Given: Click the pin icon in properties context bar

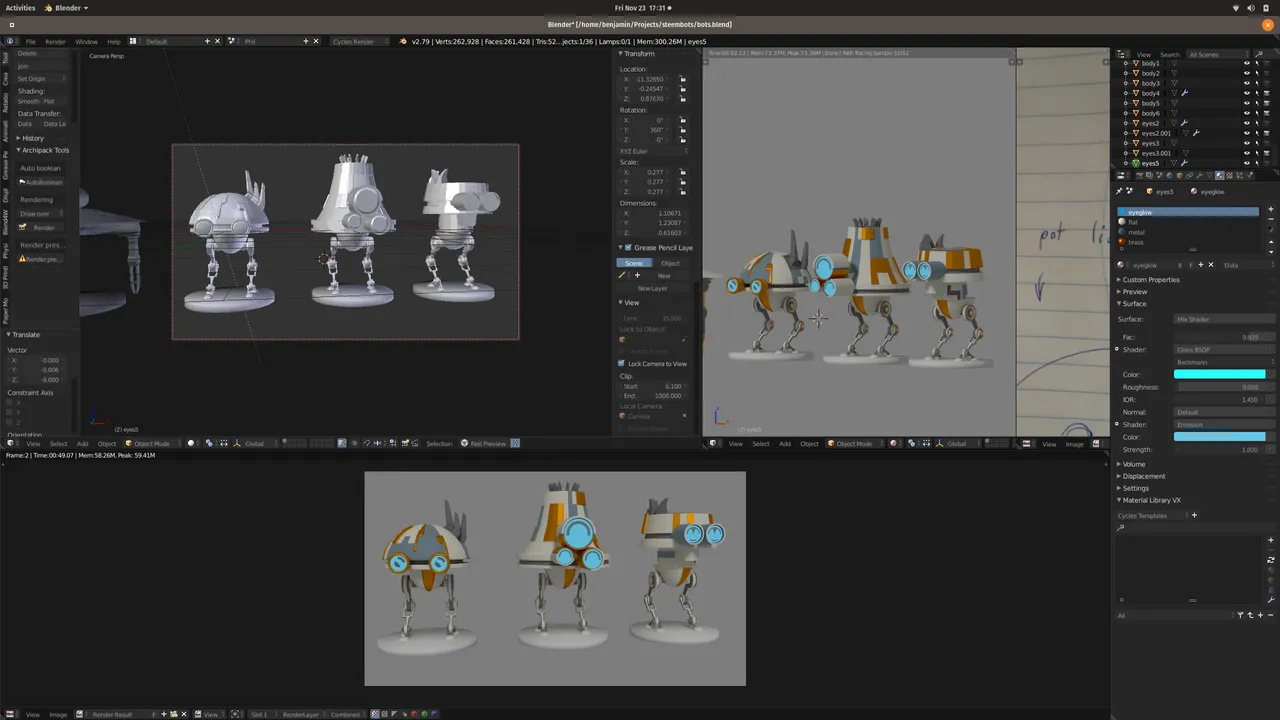Looking at the screenshot, I should pyautogui.click(x=1119, y=191).
